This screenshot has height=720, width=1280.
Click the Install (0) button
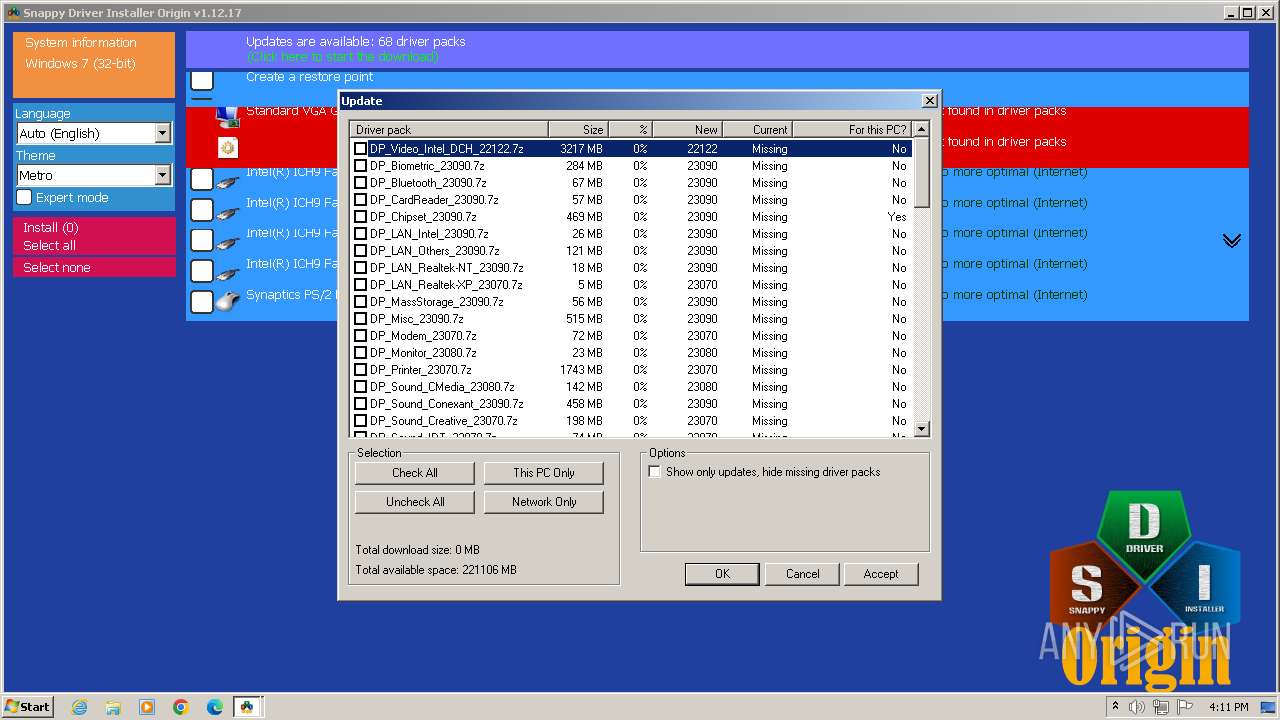pos(94,227)
